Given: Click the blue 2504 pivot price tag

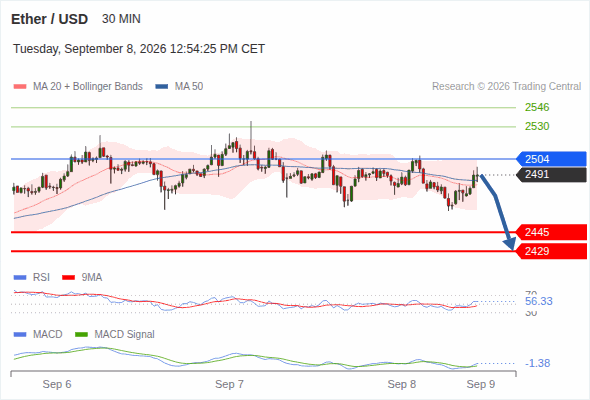Looking at the screenshot, I should (x=551, y=159).
